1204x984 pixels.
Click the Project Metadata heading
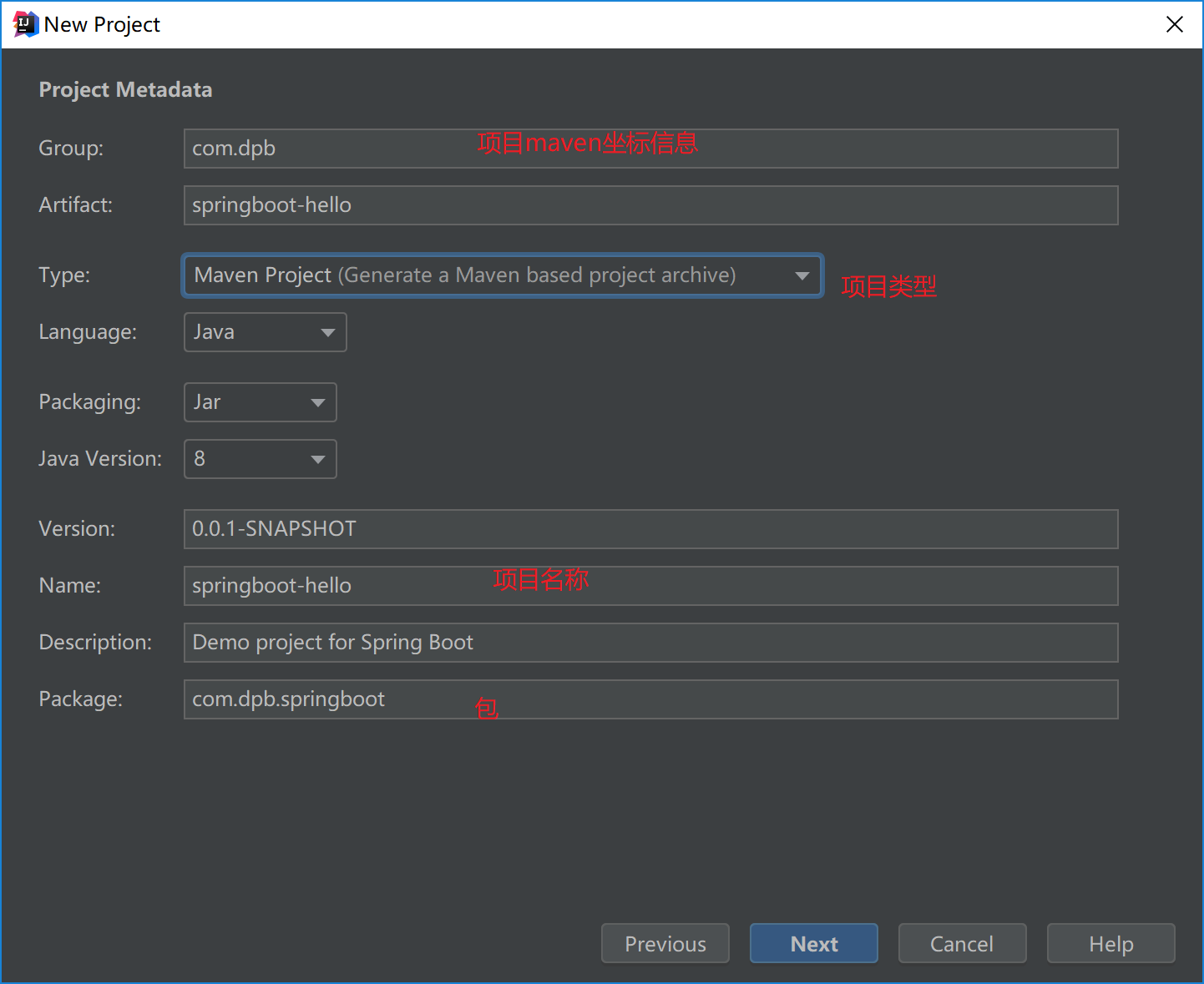125,89
